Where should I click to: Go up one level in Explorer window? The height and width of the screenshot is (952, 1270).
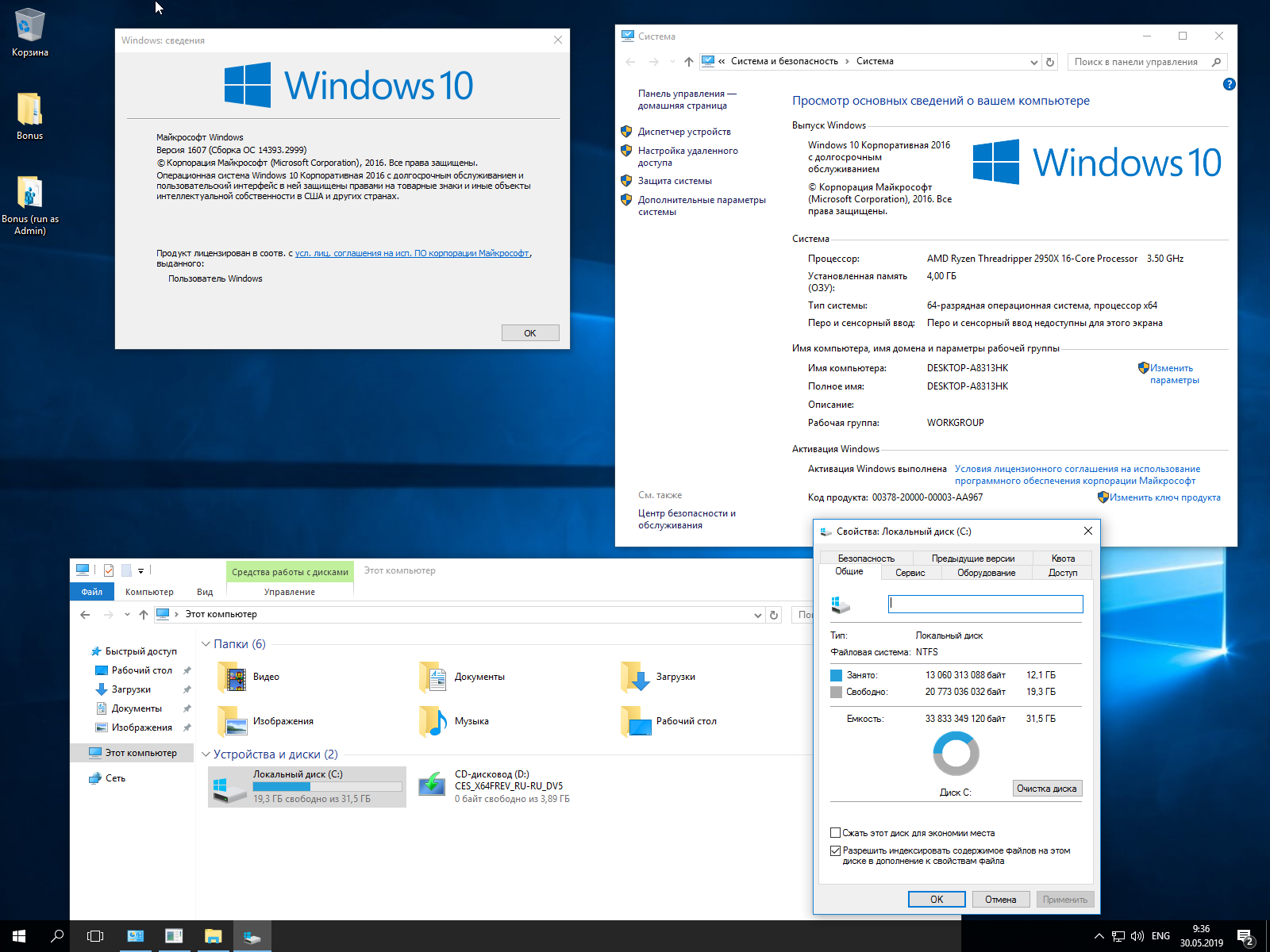(x=143, y=615)
